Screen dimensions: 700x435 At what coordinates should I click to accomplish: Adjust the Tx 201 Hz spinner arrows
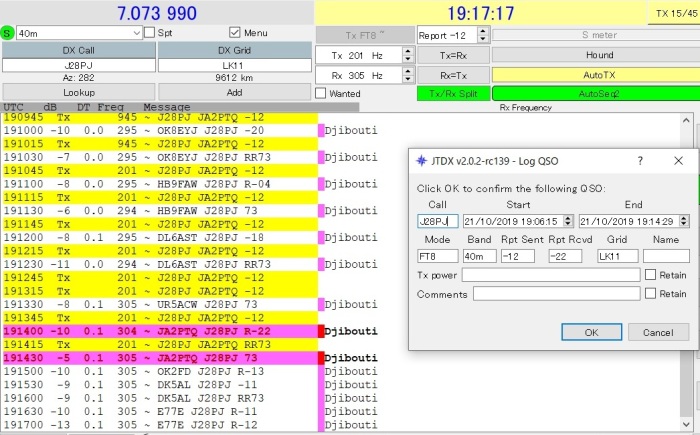(x=408, y=55)
